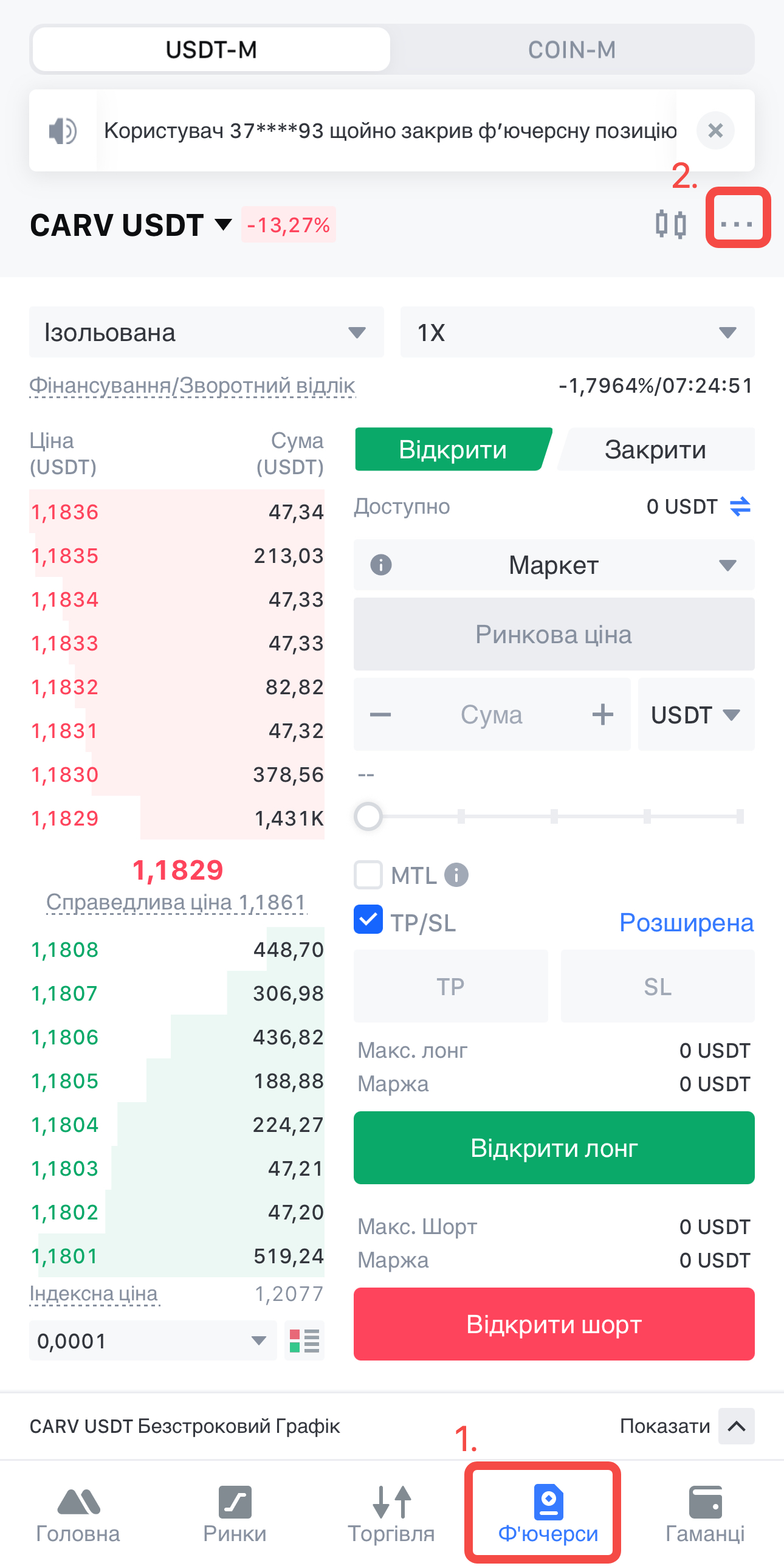The image size is (784, 1566).
Task: Switch to the Закрити position tab
Action: tap(655, 450)
